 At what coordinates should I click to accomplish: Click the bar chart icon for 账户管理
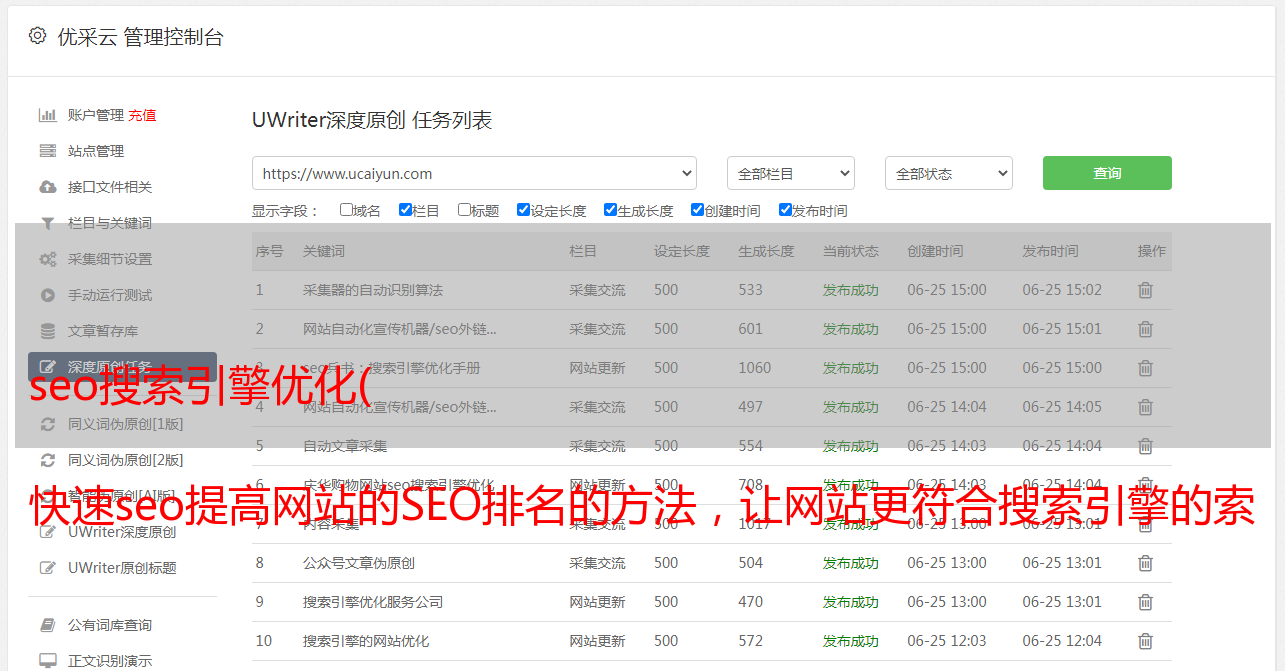47,115
